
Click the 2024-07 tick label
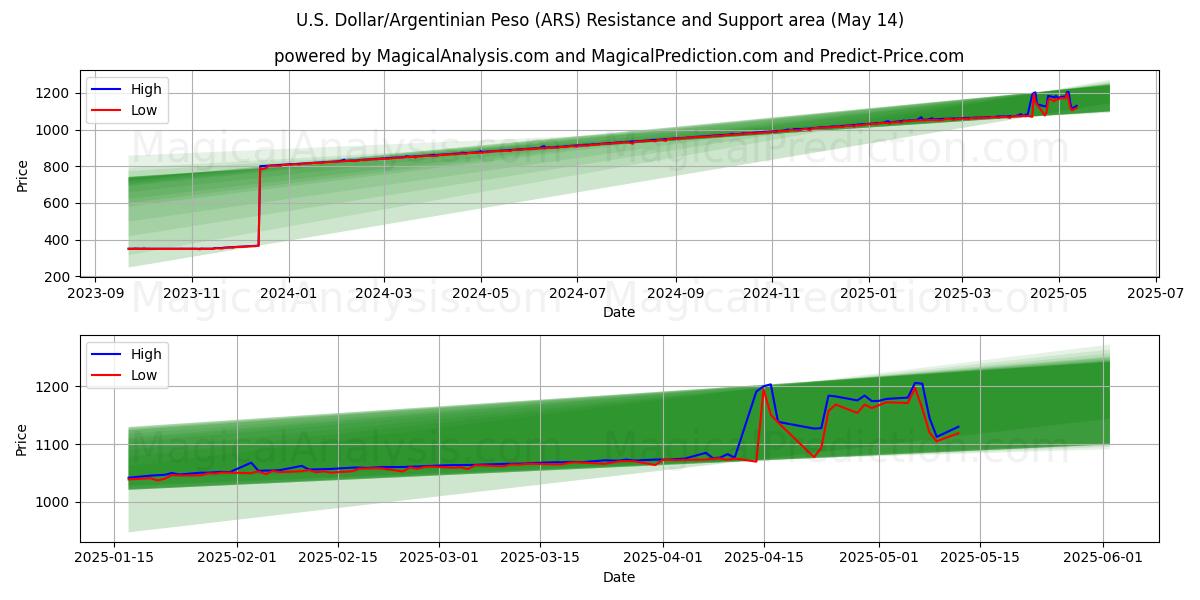pyautogui.click(x=577, y=294)
